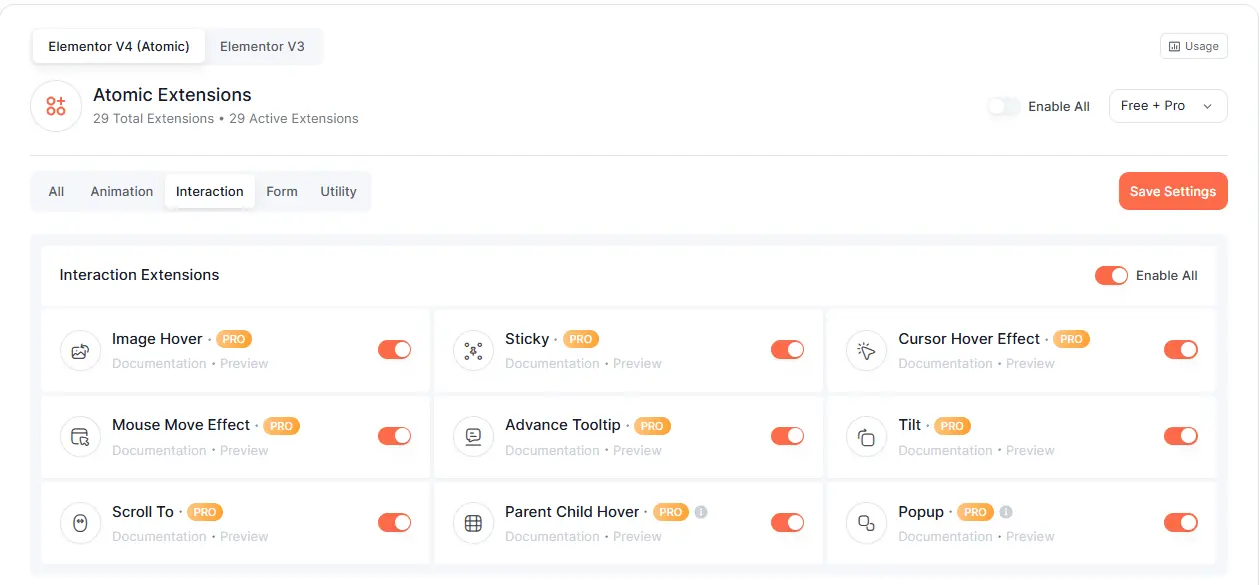Click the PRO badge on Sticky
Viewport: 1260px width, 585px height.
point(581,339)
